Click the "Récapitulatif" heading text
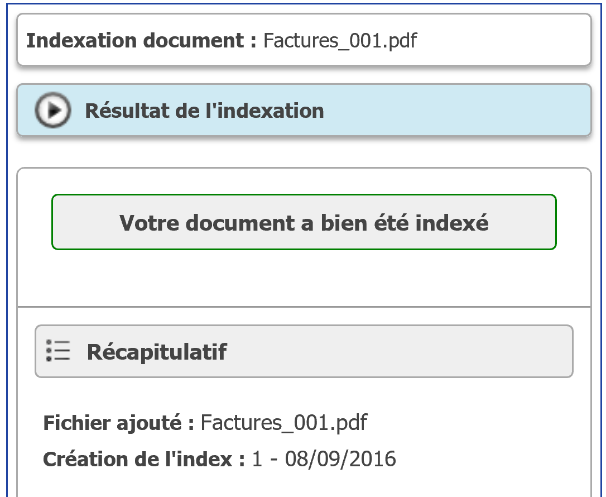 click(156, 352)
